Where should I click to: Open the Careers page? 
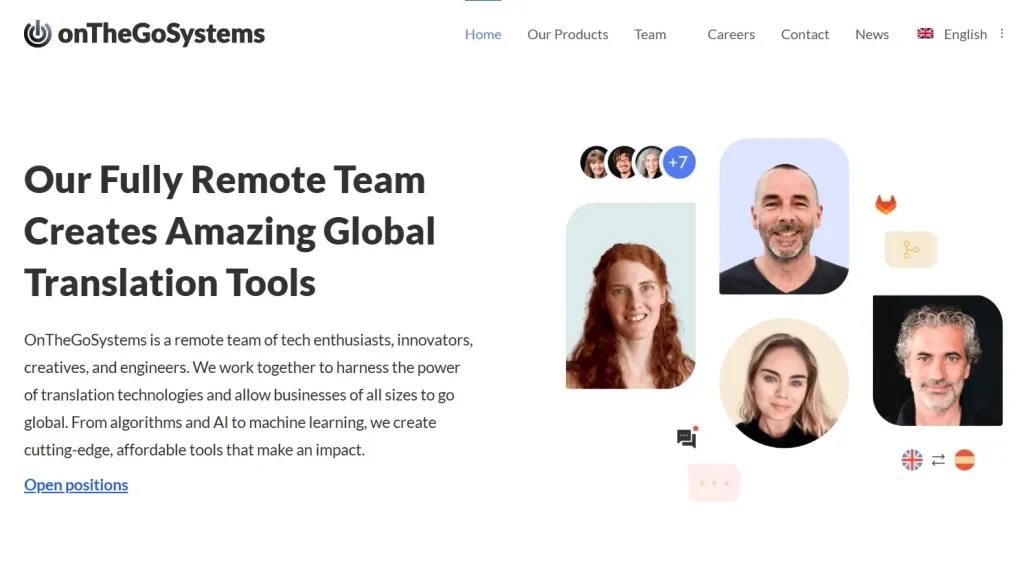pos(731,34)
